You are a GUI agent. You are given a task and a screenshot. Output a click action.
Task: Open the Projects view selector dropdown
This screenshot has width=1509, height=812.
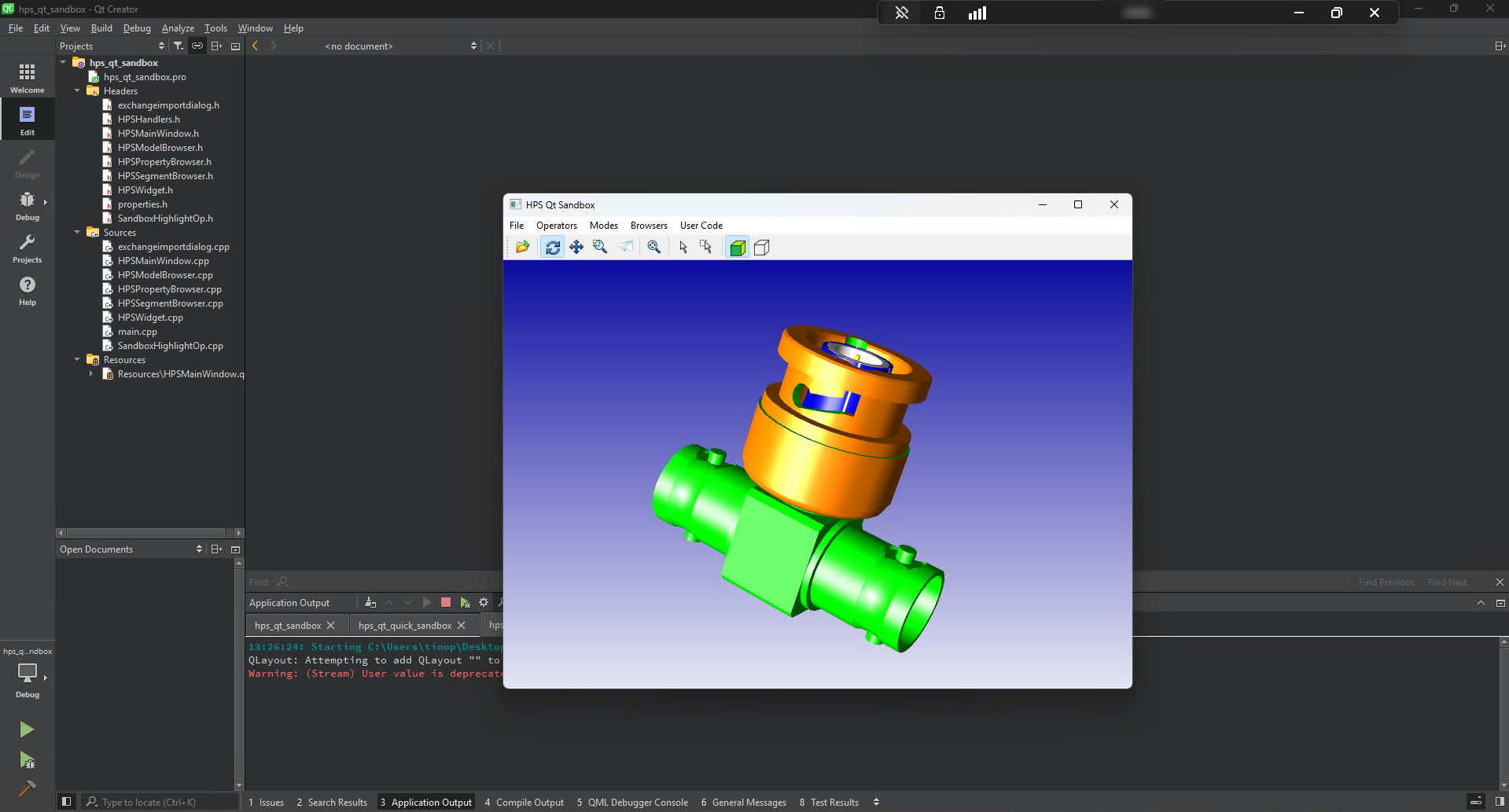click(x=112, y=46)
